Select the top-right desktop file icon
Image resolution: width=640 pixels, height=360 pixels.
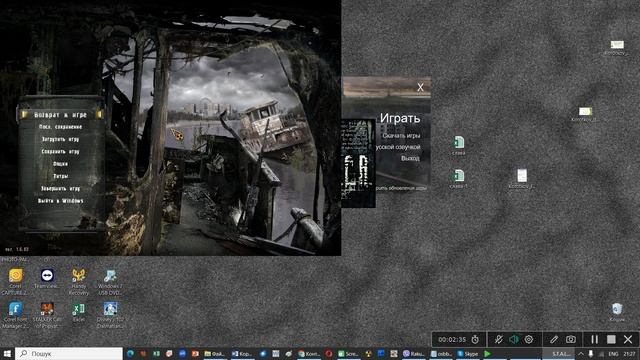[617, 47]
